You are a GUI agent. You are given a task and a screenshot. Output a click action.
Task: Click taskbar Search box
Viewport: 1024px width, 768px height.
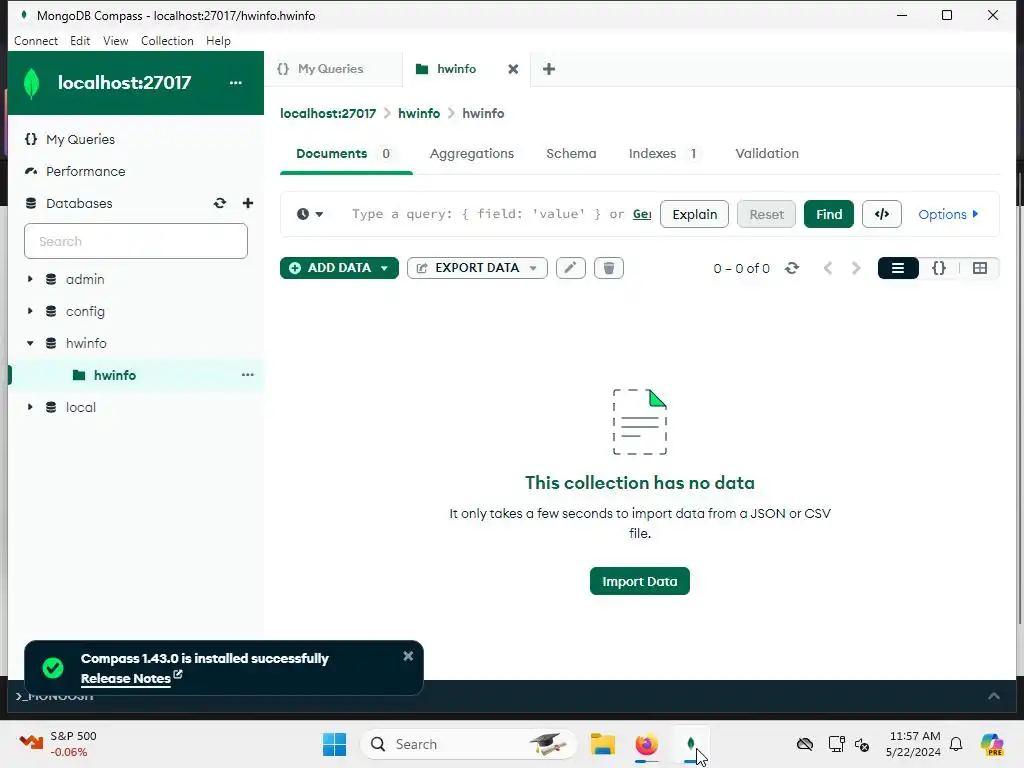pos(468,744)
